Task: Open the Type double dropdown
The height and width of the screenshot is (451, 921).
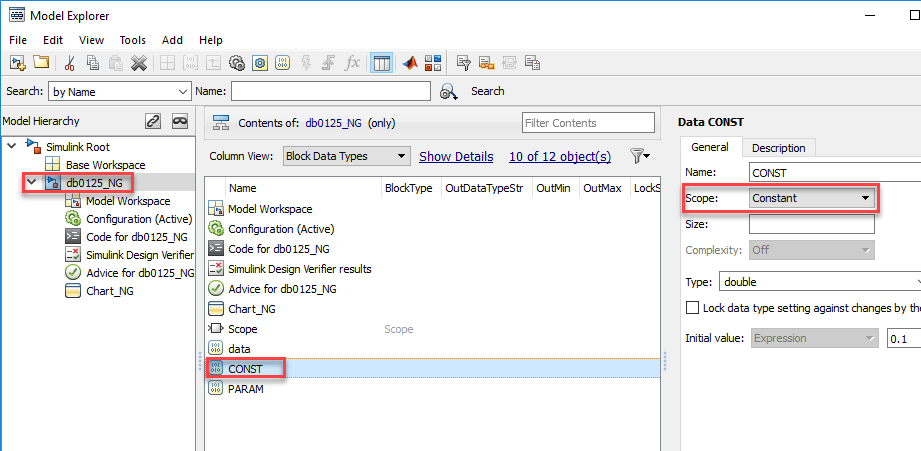Action: (820, 282)
